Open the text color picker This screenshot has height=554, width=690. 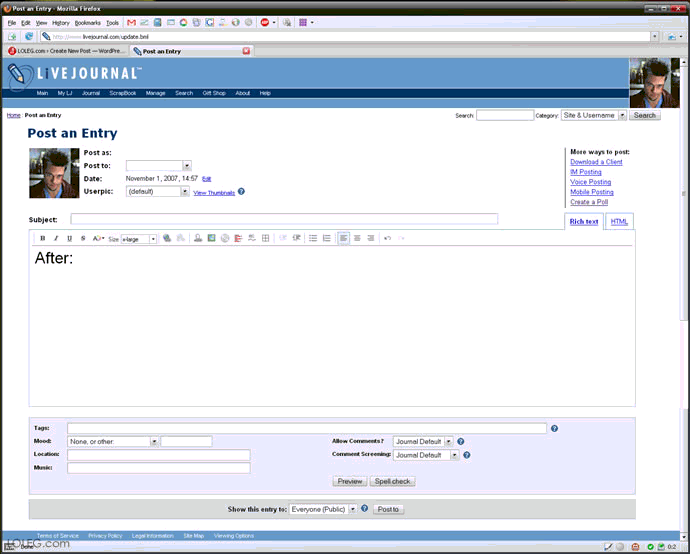98,238
